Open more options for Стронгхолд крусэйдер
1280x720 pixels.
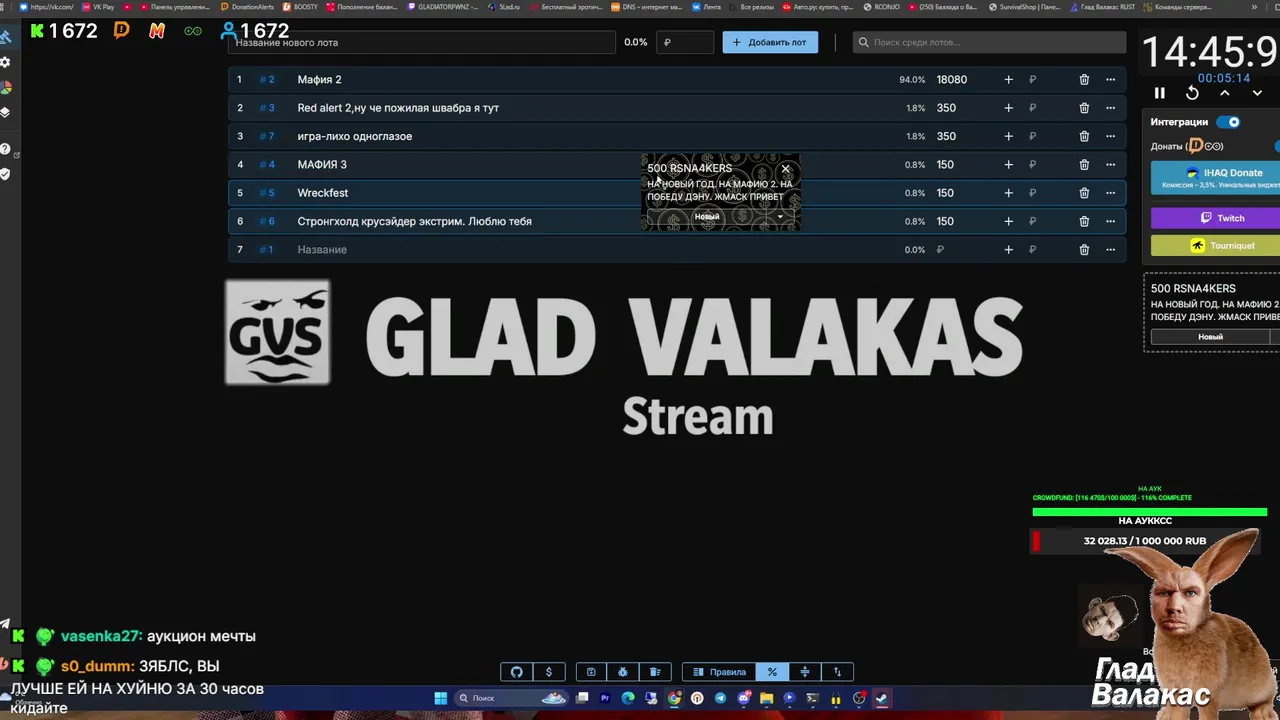click(1110, 221)
